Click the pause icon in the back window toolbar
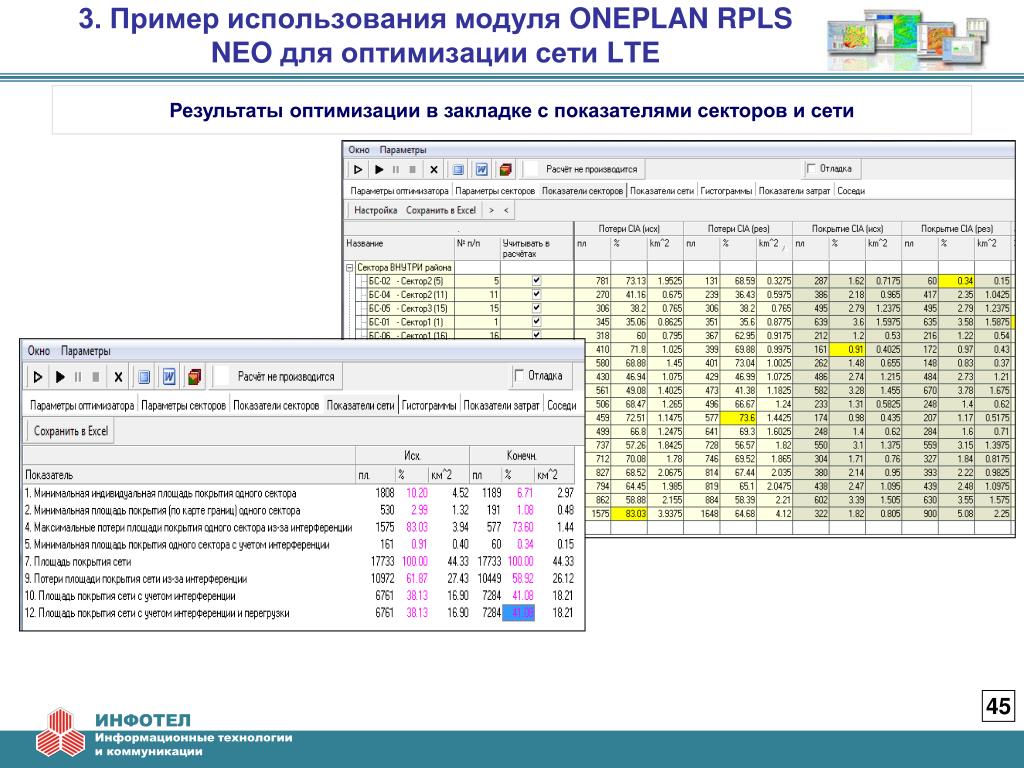This screenshot has width=1024, height=768. coord(395,170)
